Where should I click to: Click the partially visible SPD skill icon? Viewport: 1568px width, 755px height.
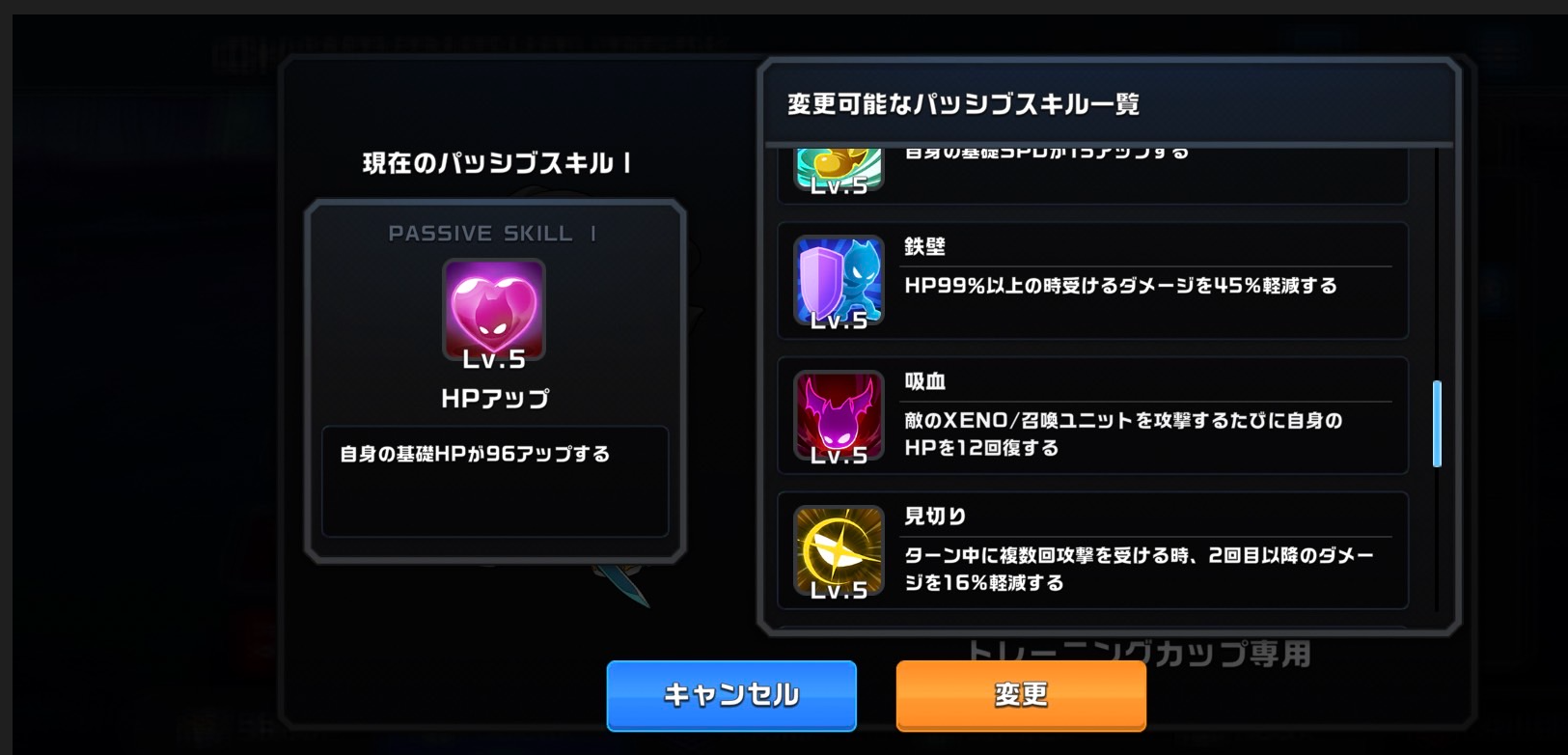click(839, 170)
